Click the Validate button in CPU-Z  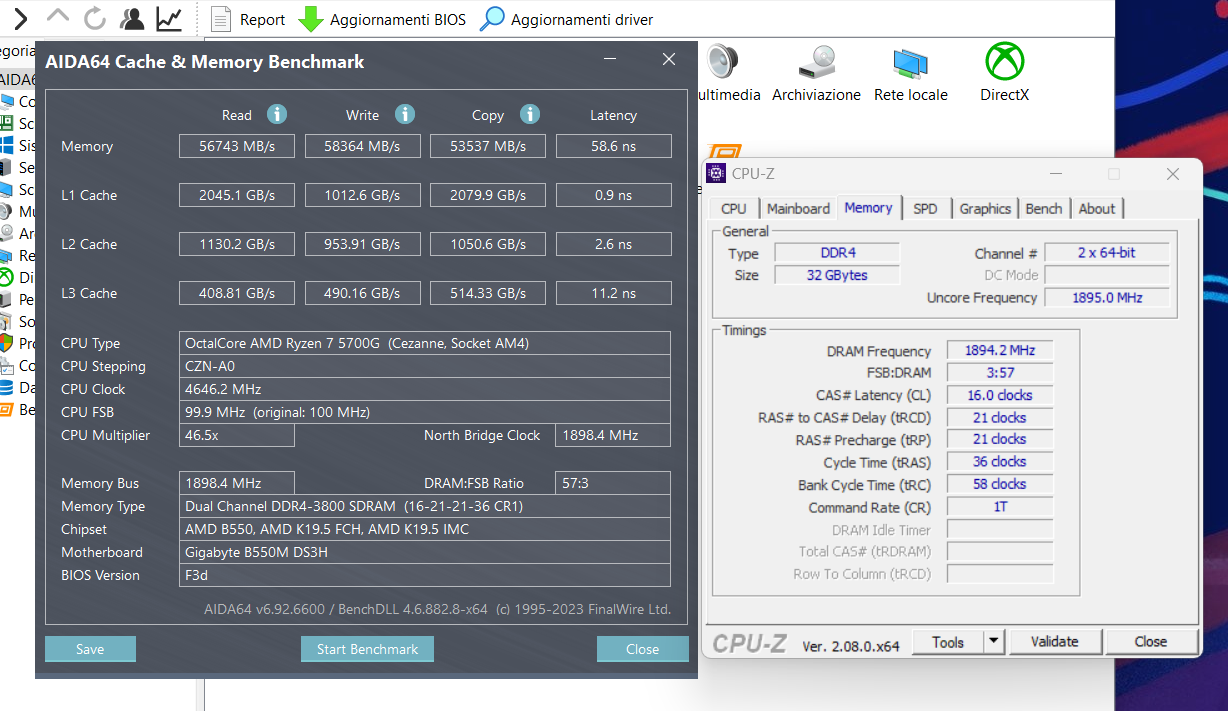click(x=1055, y=642)
